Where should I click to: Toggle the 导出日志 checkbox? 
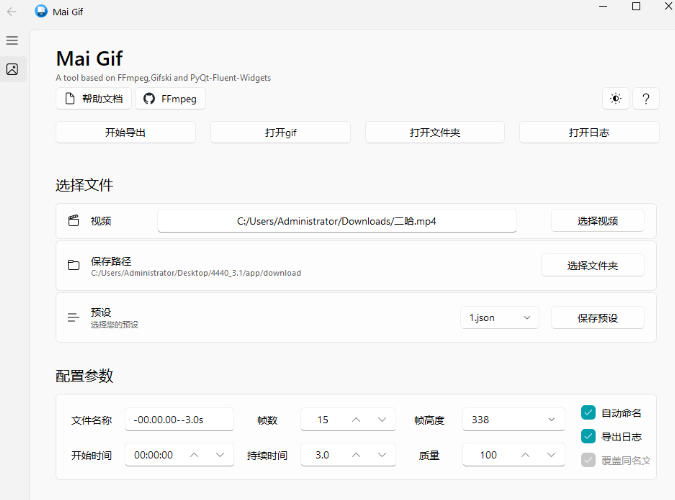click(588, 436)
